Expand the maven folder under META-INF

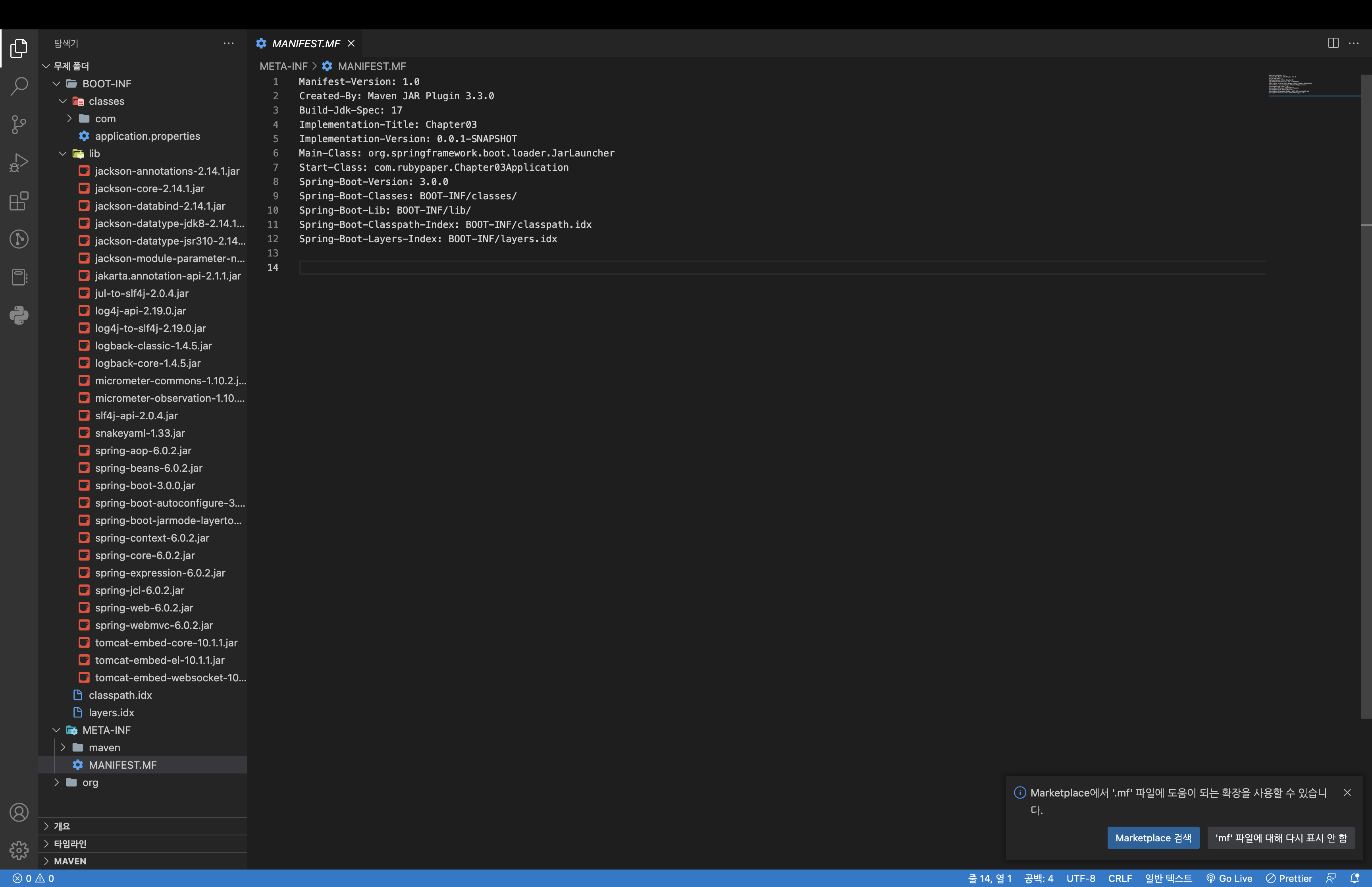63,748
